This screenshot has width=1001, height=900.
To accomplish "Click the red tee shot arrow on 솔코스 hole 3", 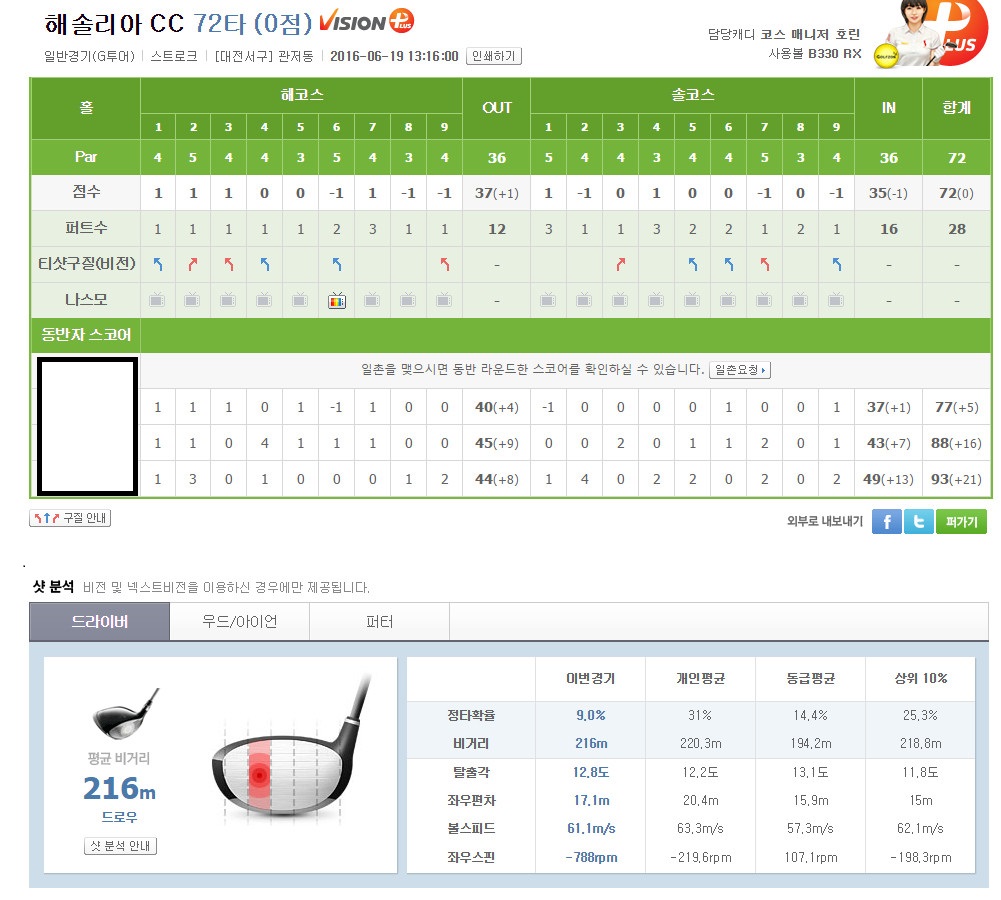I will click(x=620, y=265).
